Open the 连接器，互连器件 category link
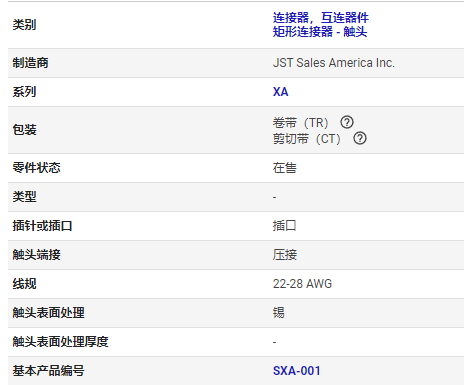Image resolution: width=464 pixels, height=385 pixels. pyautogui.click(x=321, y=17)
